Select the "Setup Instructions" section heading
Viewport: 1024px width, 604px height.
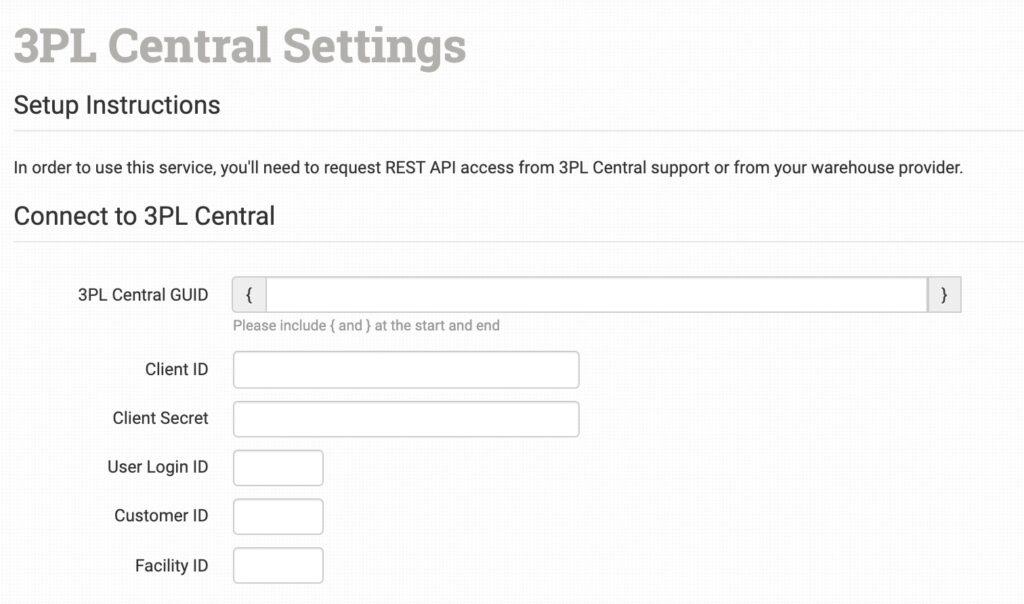coord(117,105)
